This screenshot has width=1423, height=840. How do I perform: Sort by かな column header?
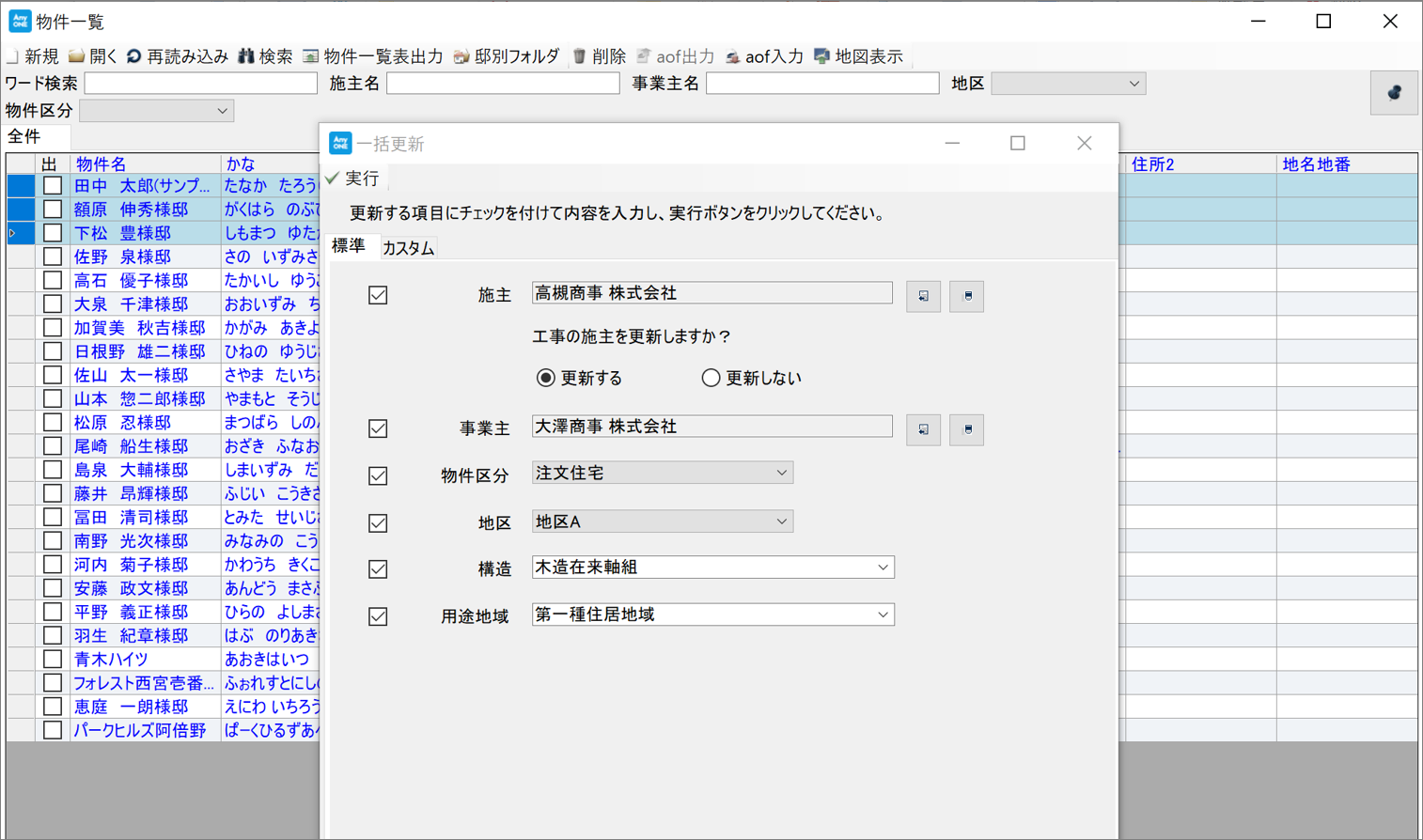point(270,164)
